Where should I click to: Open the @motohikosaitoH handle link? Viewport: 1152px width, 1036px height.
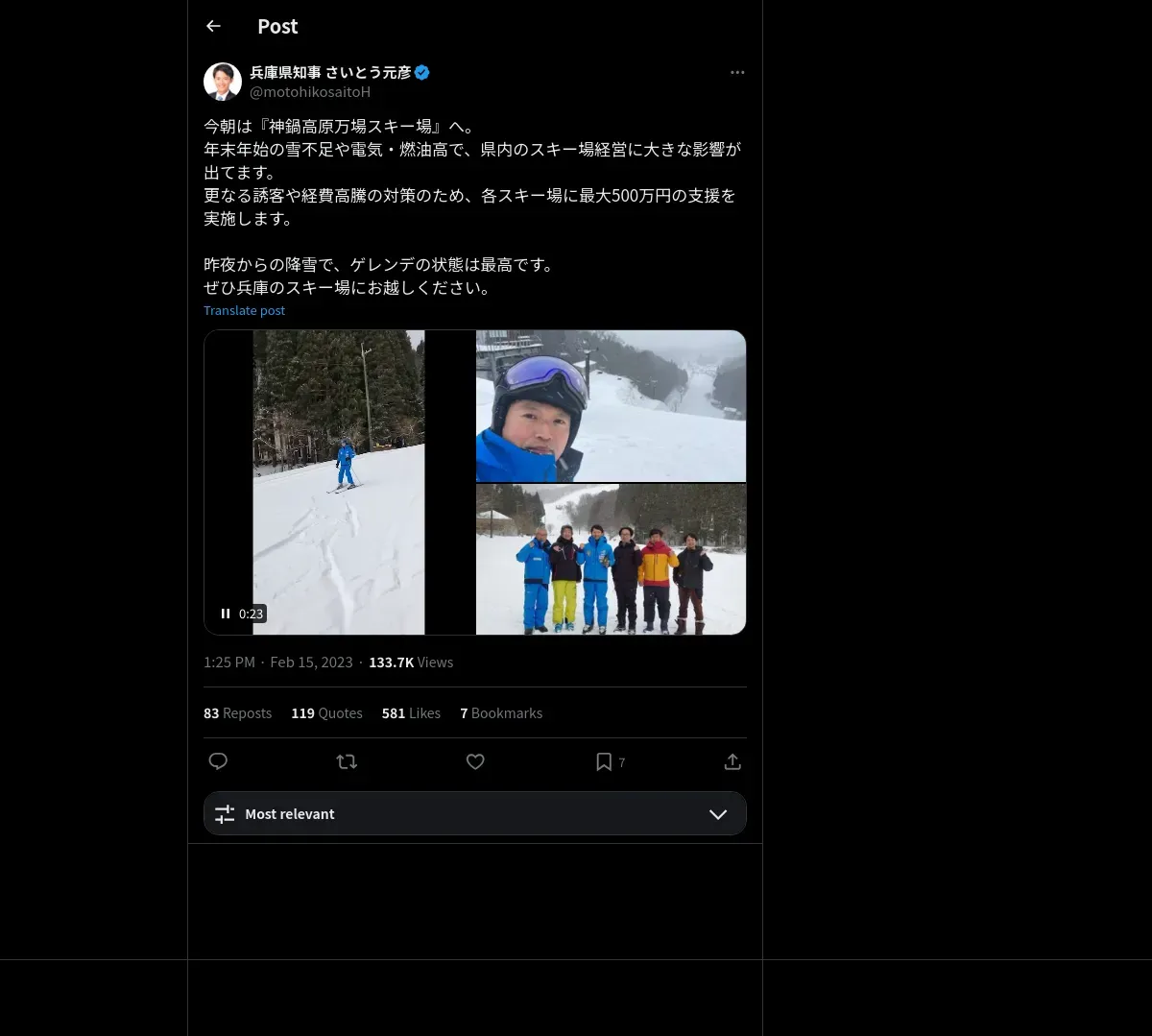310,92
